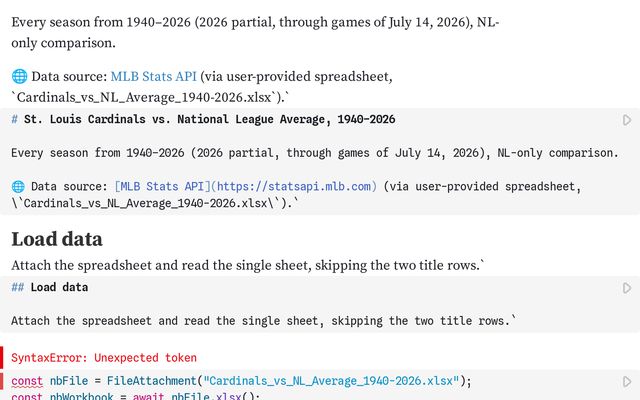
Task: Click the FileAttachment function name in code
Action: (152, 381)
